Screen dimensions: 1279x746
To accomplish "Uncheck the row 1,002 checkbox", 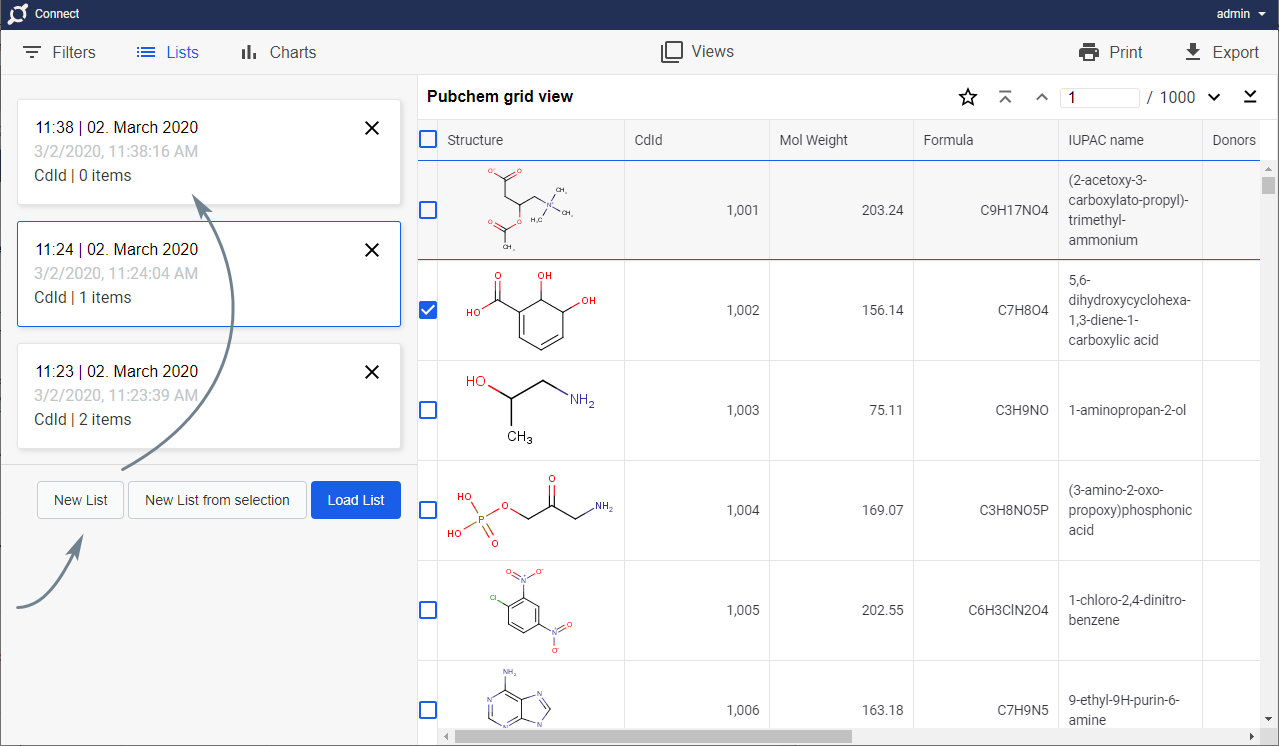I will (428, 310).
